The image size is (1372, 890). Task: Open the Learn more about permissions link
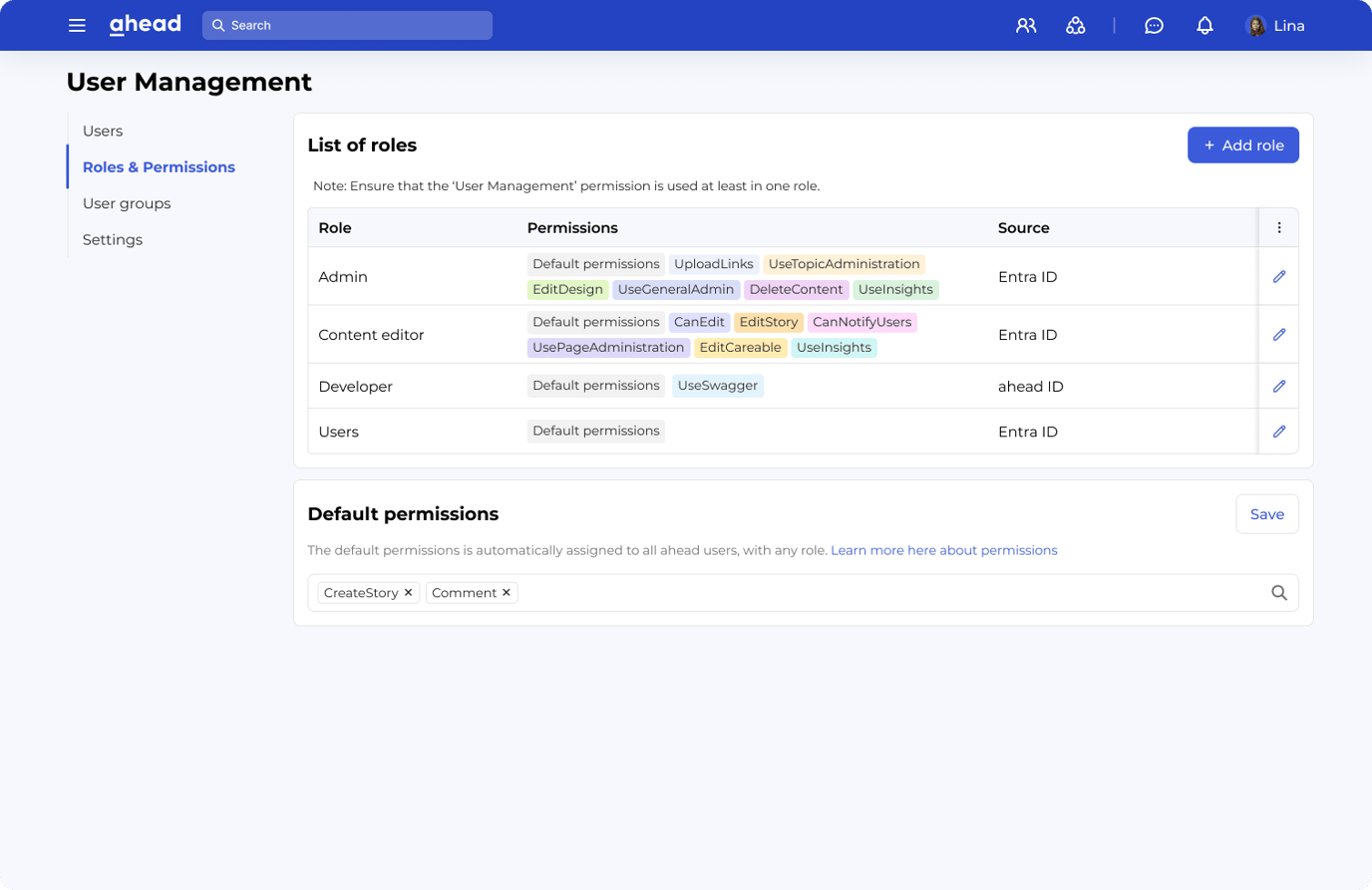pos(943,549)
